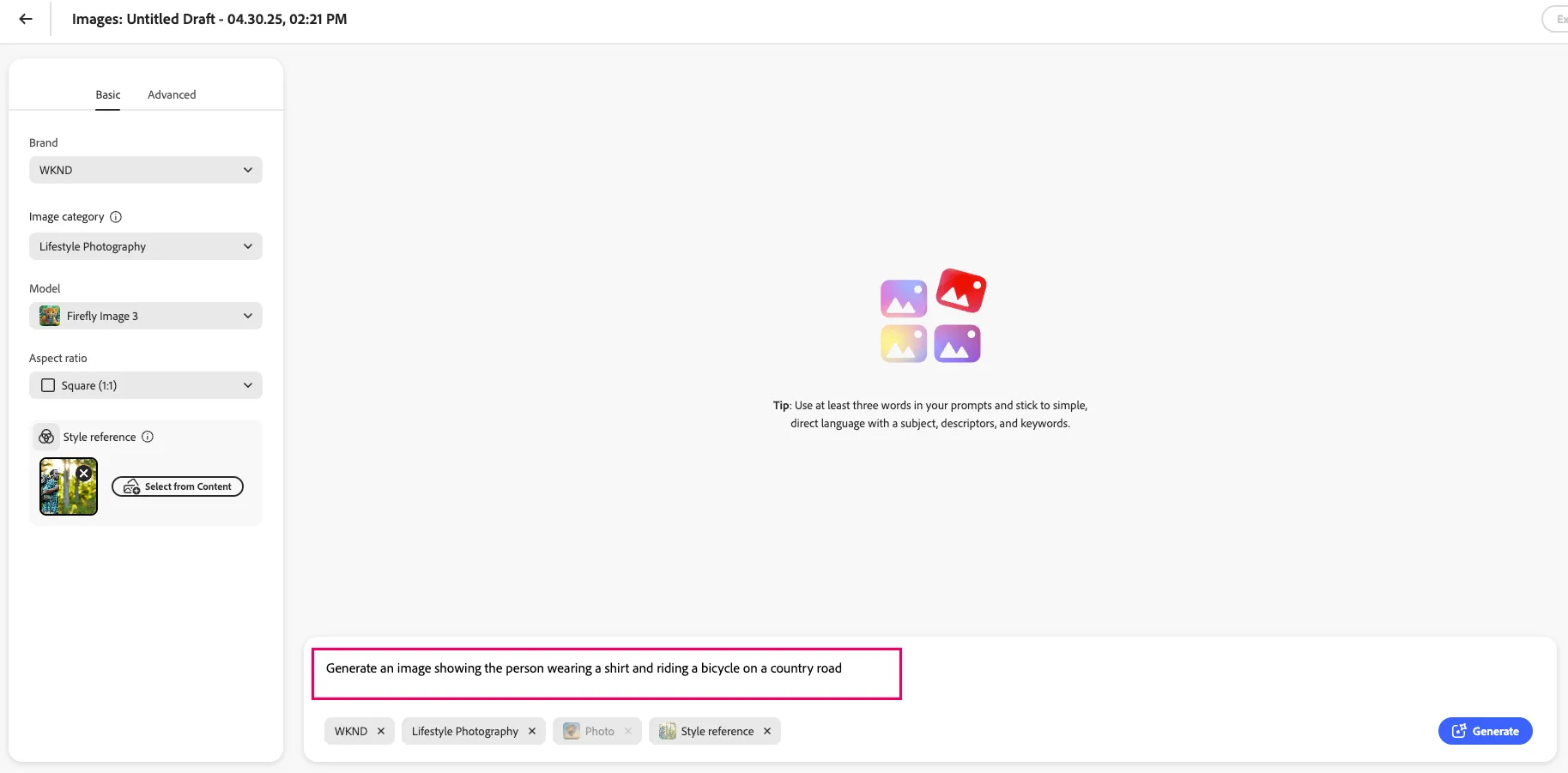Click the WKND chip label
This screenshot has height=773, width=1568.
[x=351, y=731]
